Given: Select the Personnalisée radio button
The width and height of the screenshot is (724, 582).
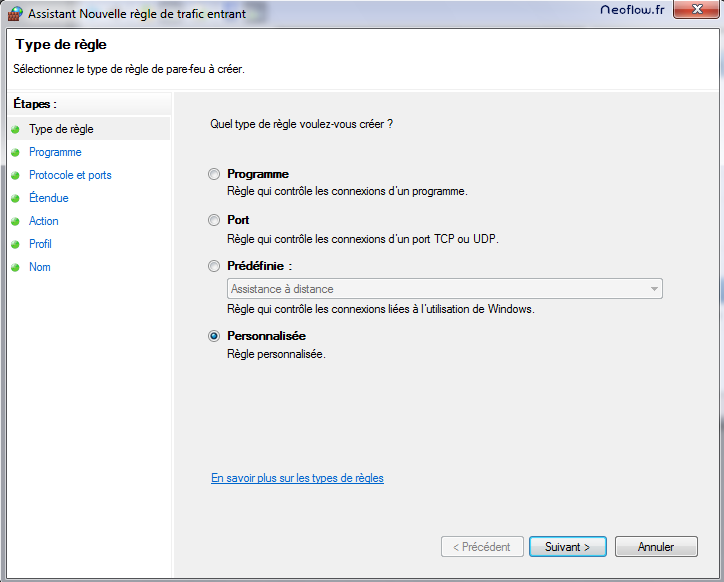Looking at the screenshot, I should (214, 337).
